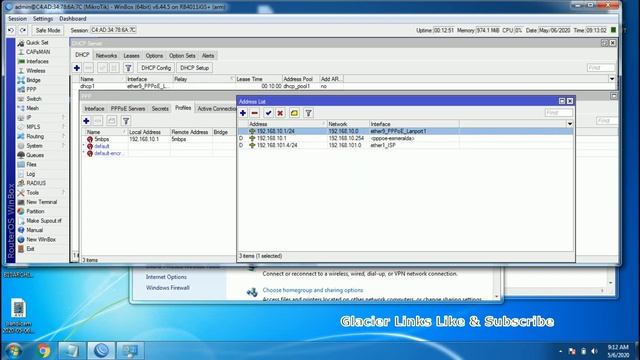This screenshot has height=360, width=640.
Task: Switch to Option Sets tab
Action: [x=182, y=56]
